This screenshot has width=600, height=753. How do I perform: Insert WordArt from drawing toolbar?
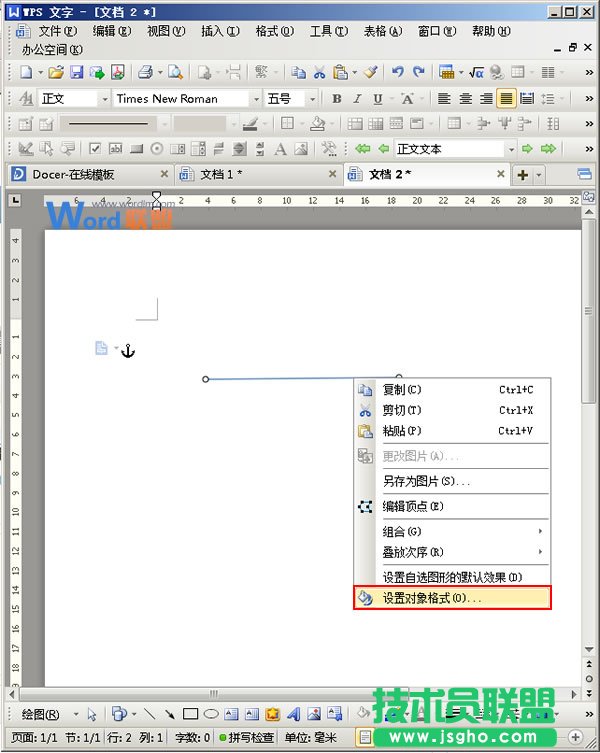pos(293,714)
